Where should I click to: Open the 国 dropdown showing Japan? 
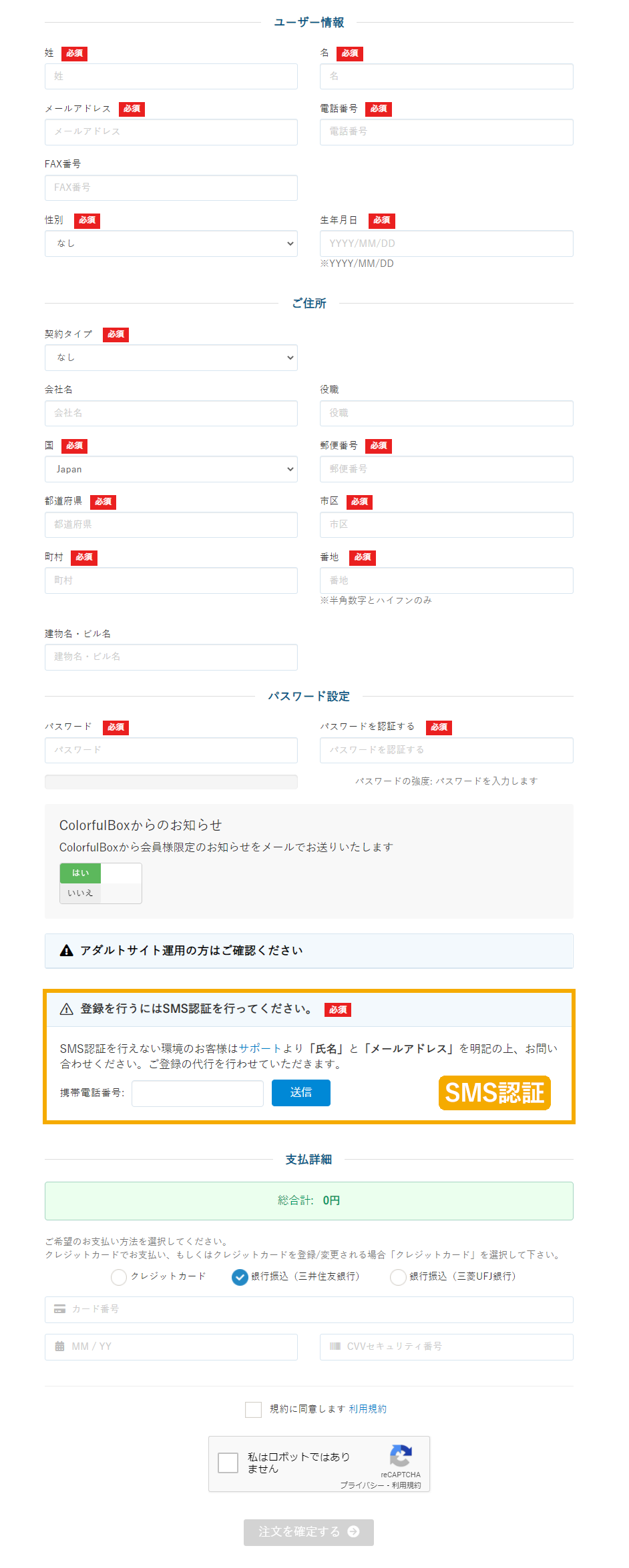(x=171, y=469)
